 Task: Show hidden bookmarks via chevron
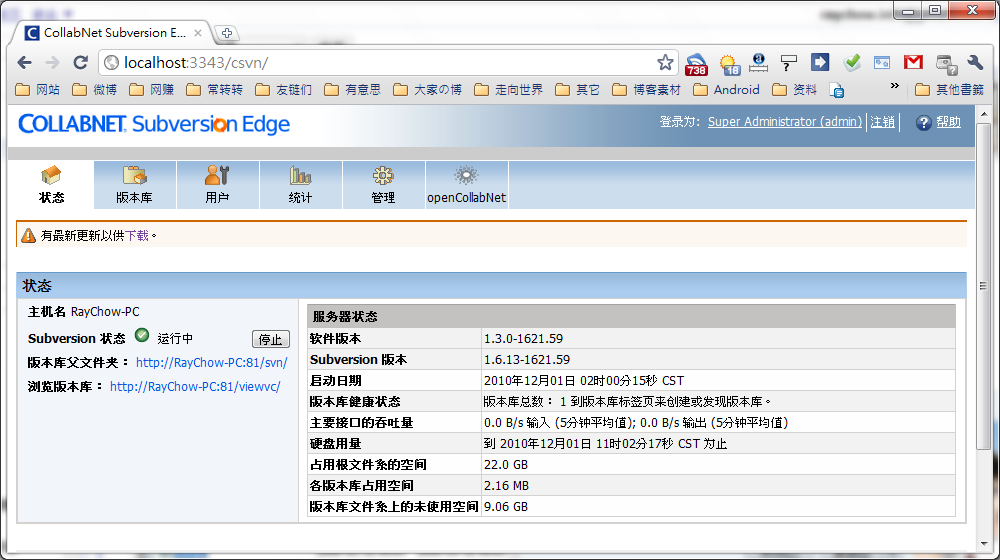coord(895,85)
